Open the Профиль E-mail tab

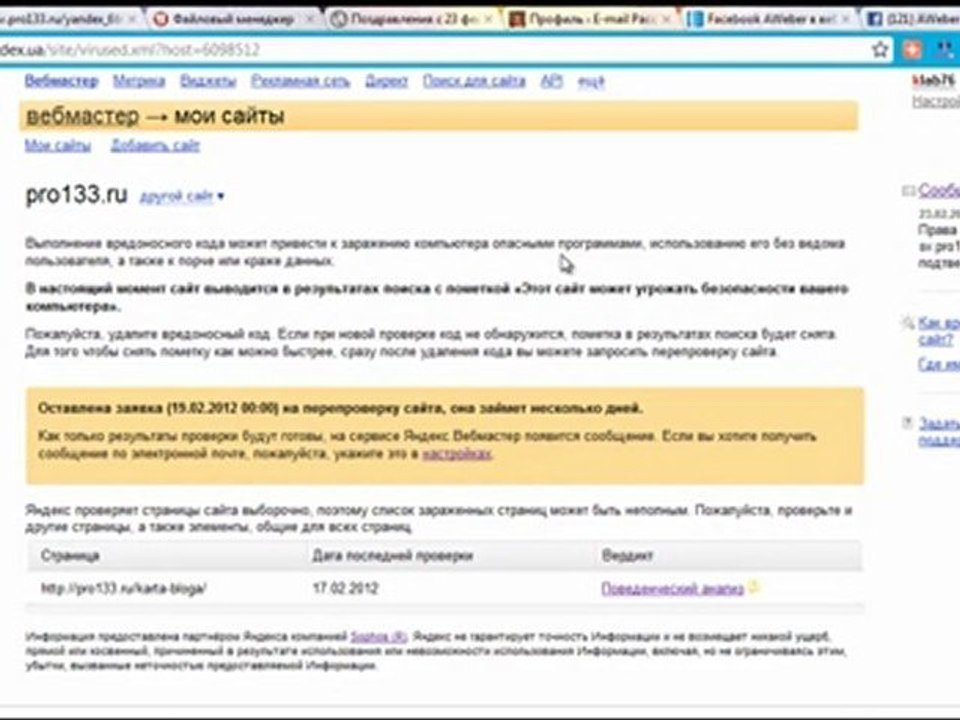pos(591,19)
